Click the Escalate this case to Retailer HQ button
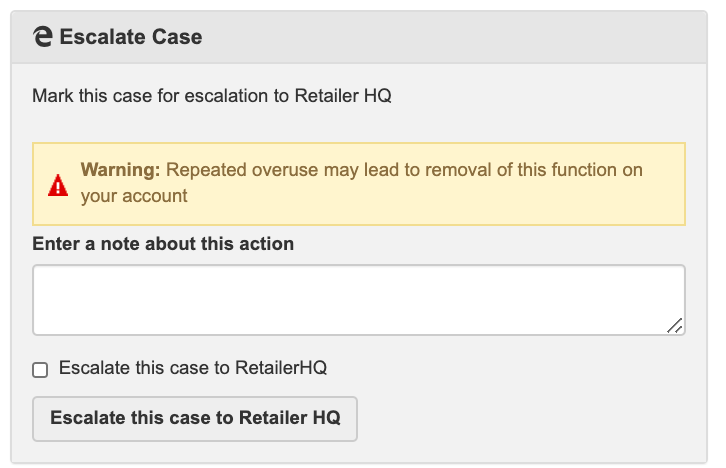The width and height of the screenshot is (726, 468). [195, 418]
